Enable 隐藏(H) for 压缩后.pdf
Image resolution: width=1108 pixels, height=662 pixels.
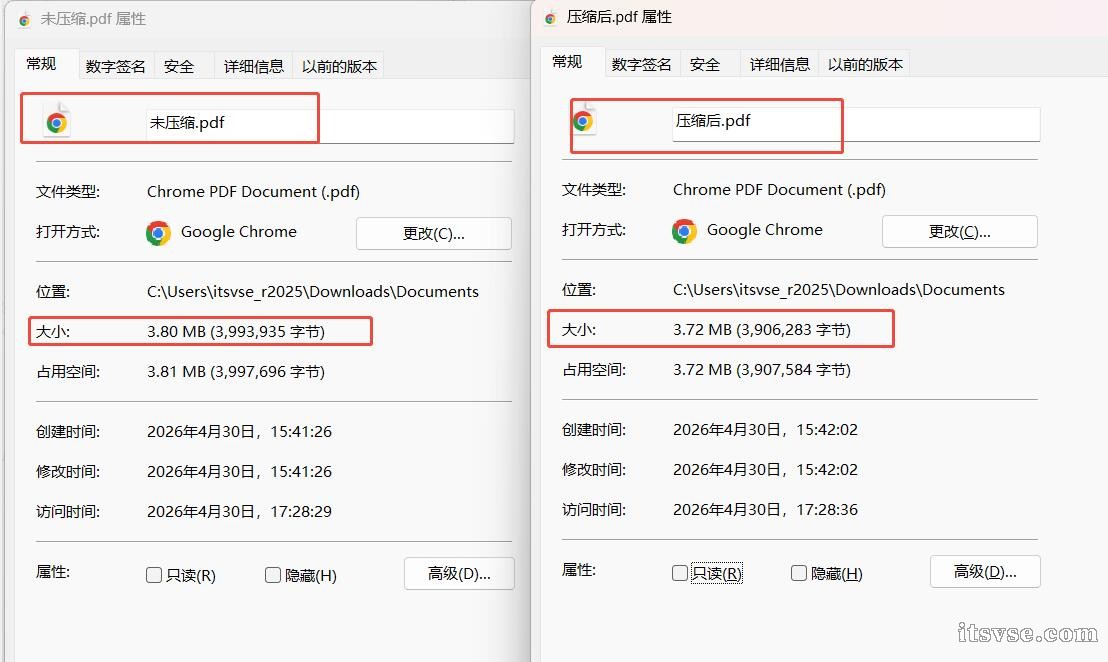(798, 574)
